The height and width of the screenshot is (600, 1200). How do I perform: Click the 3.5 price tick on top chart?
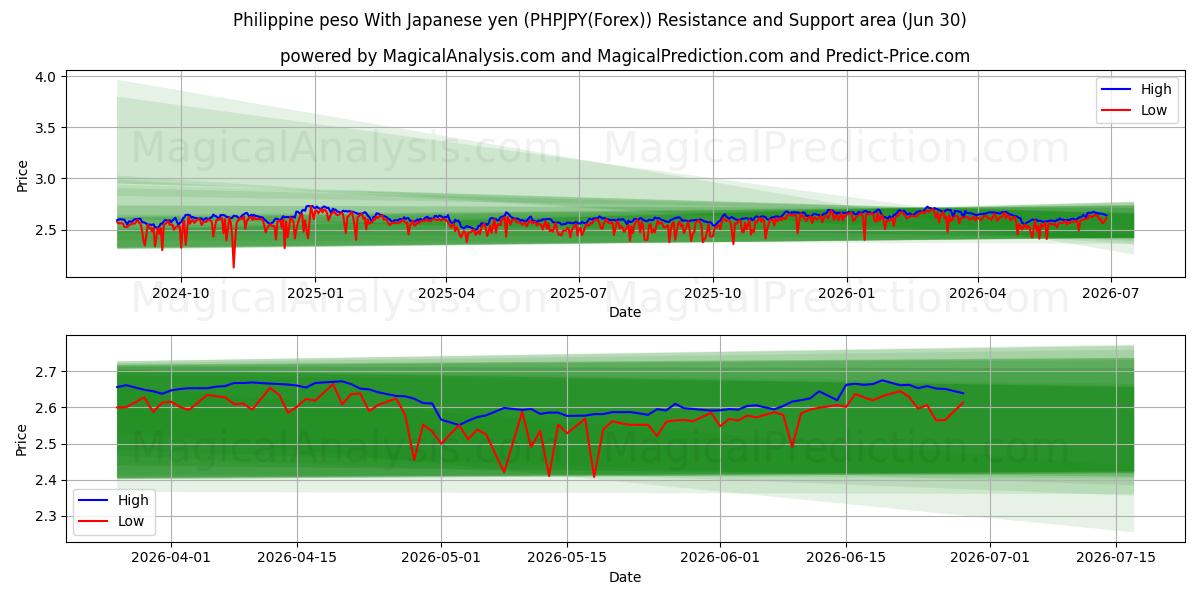tap(48, 128)
